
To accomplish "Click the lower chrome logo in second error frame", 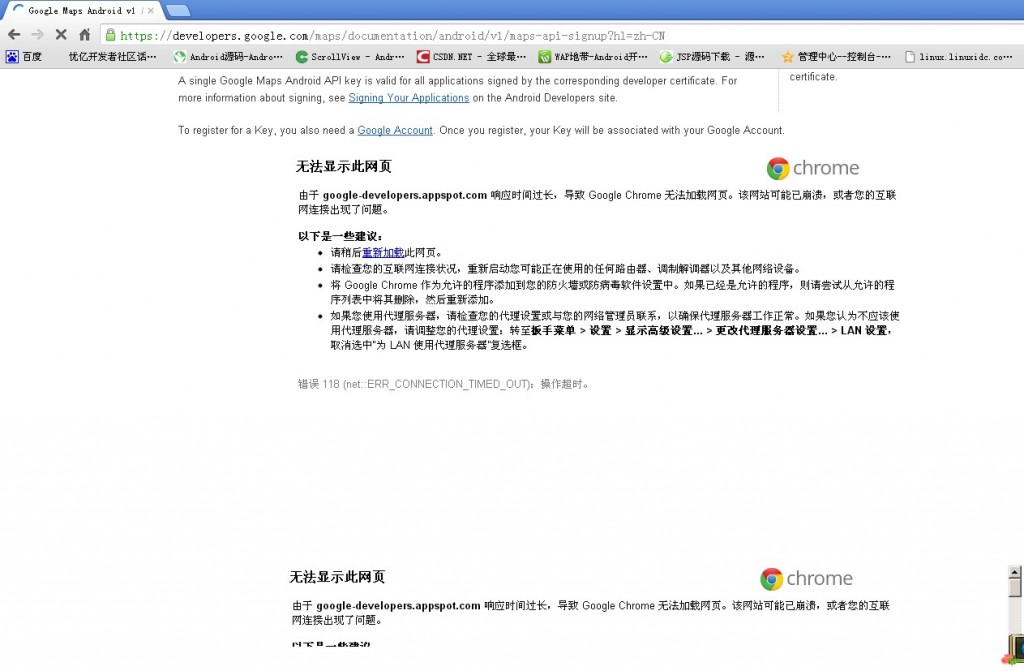I will tap(806, 579).
